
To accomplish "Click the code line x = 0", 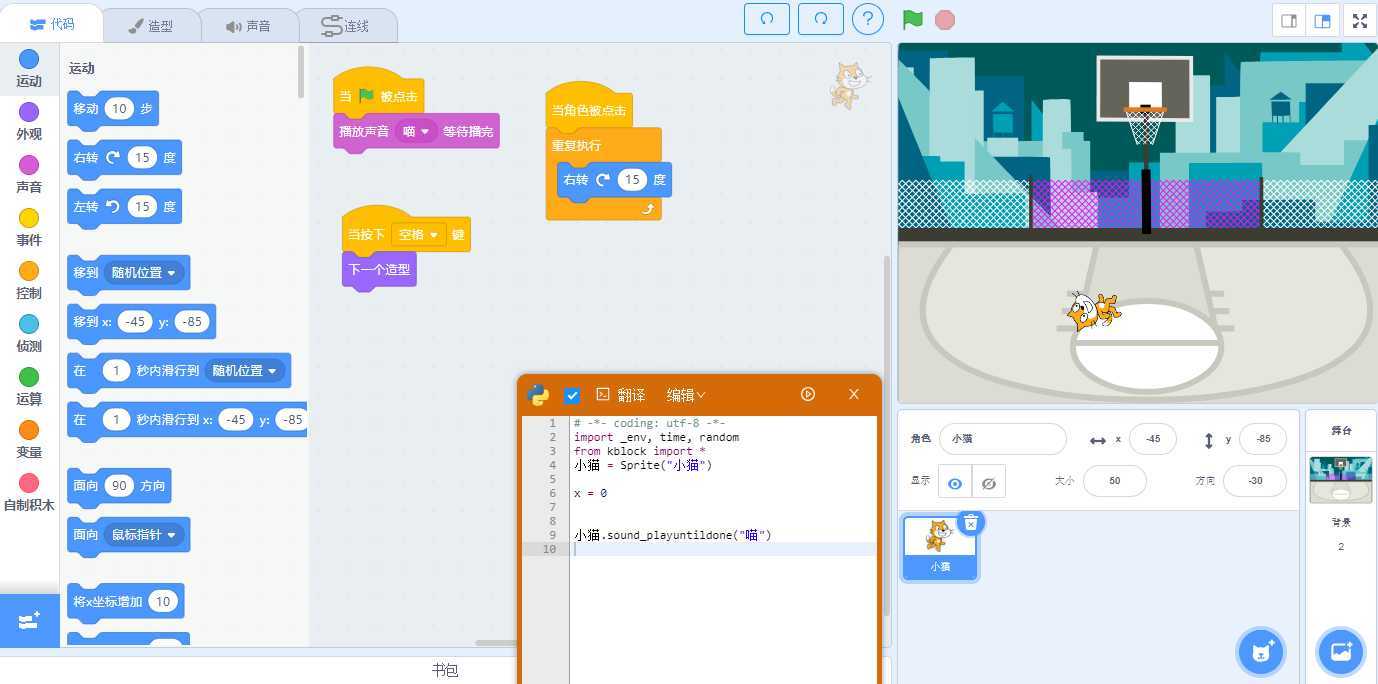I will point(590,493).
